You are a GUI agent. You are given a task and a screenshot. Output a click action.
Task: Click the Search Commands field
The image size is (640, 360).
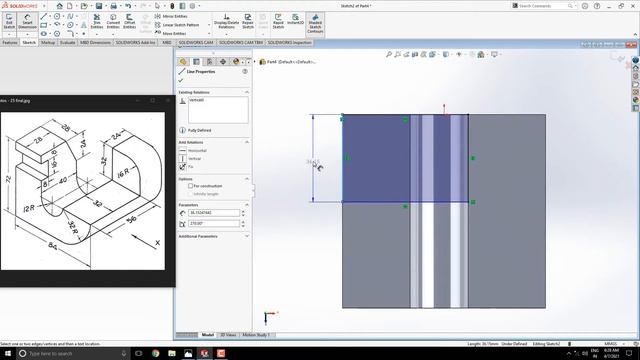(543, 6)
